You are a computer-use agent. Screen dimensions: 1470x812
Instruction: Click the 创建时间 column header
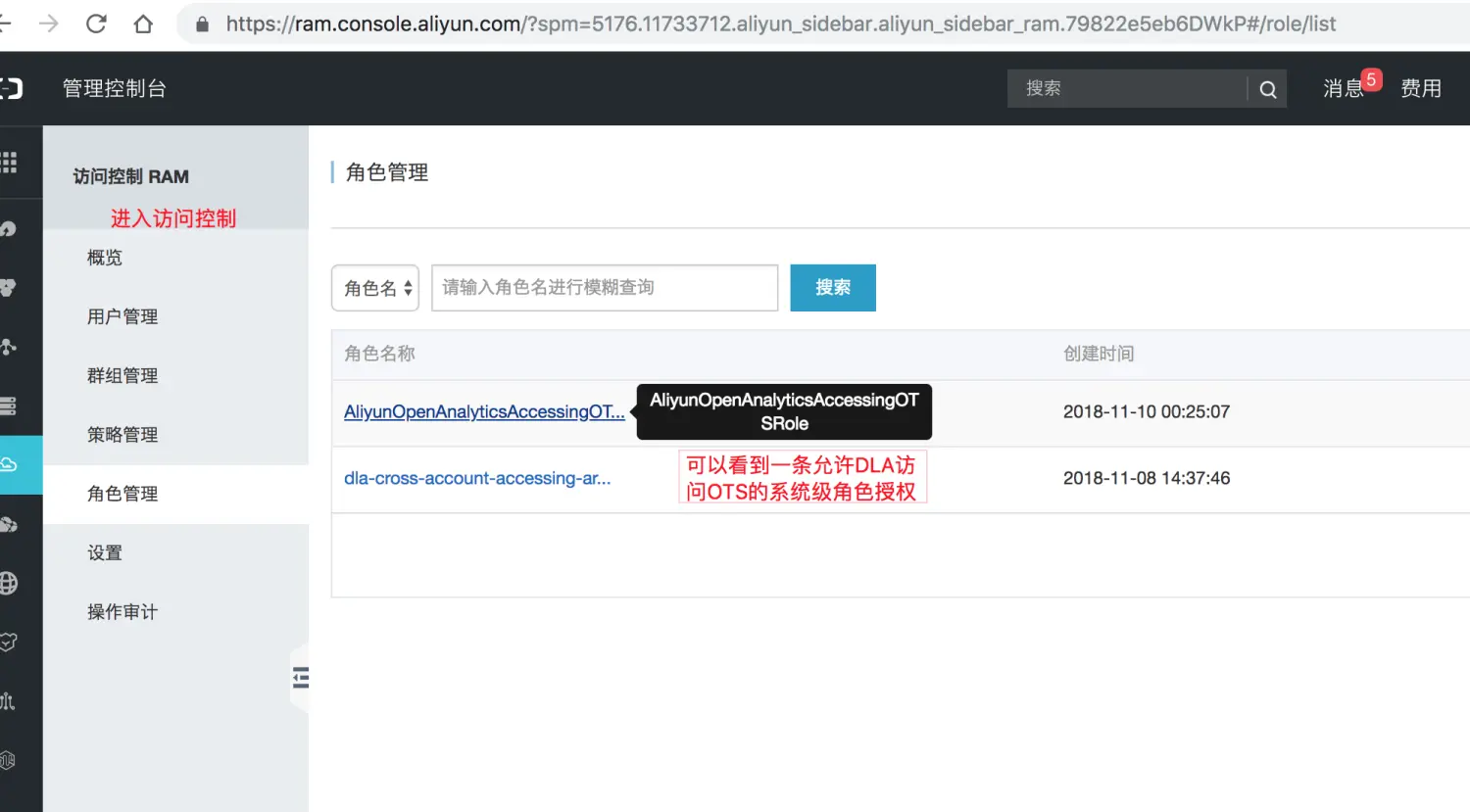click(x=1099, y=354)
